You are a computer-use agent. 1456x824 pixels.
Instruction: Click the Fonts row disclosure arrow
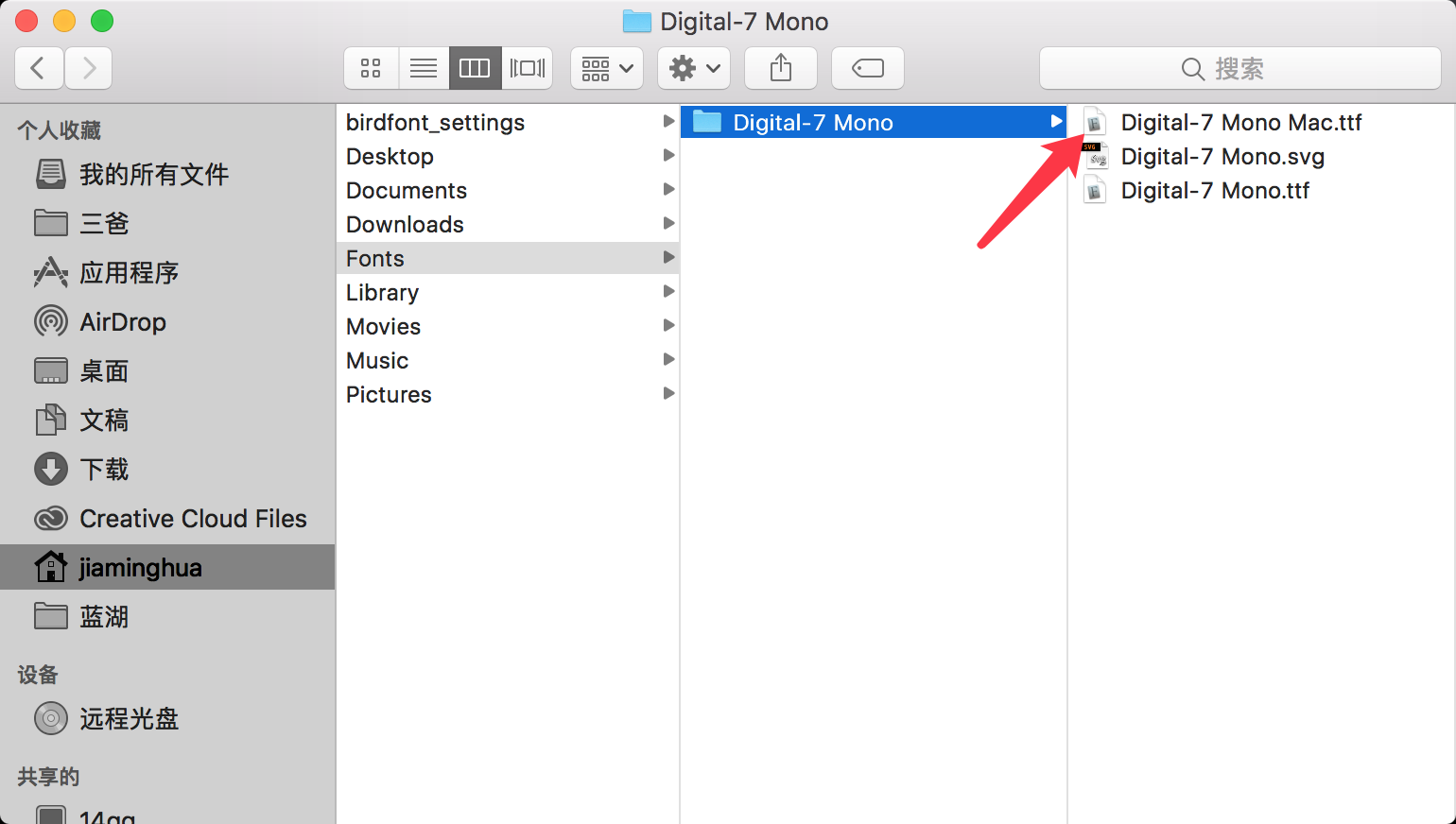(x=668, y=257)
